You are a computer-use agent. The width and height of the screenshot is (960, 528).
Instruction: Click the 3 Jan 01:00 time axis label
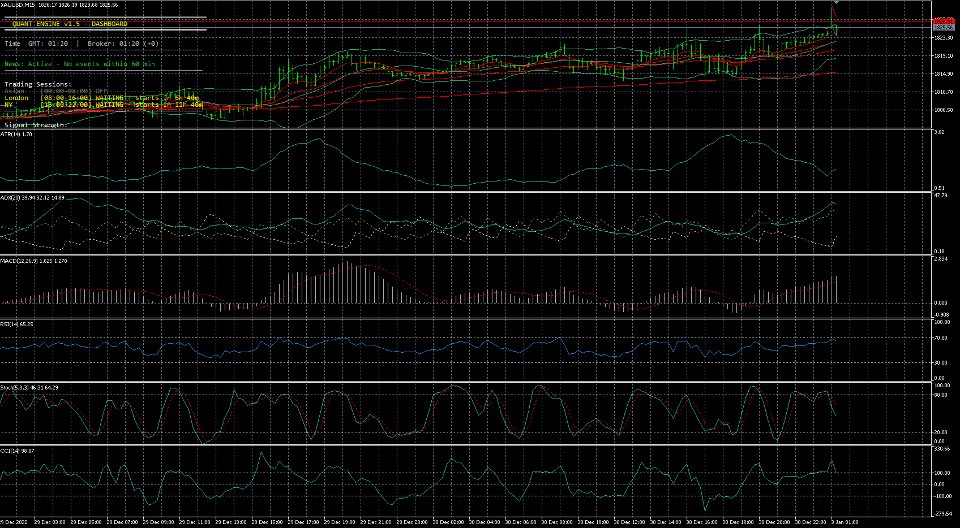pos(844,522)
